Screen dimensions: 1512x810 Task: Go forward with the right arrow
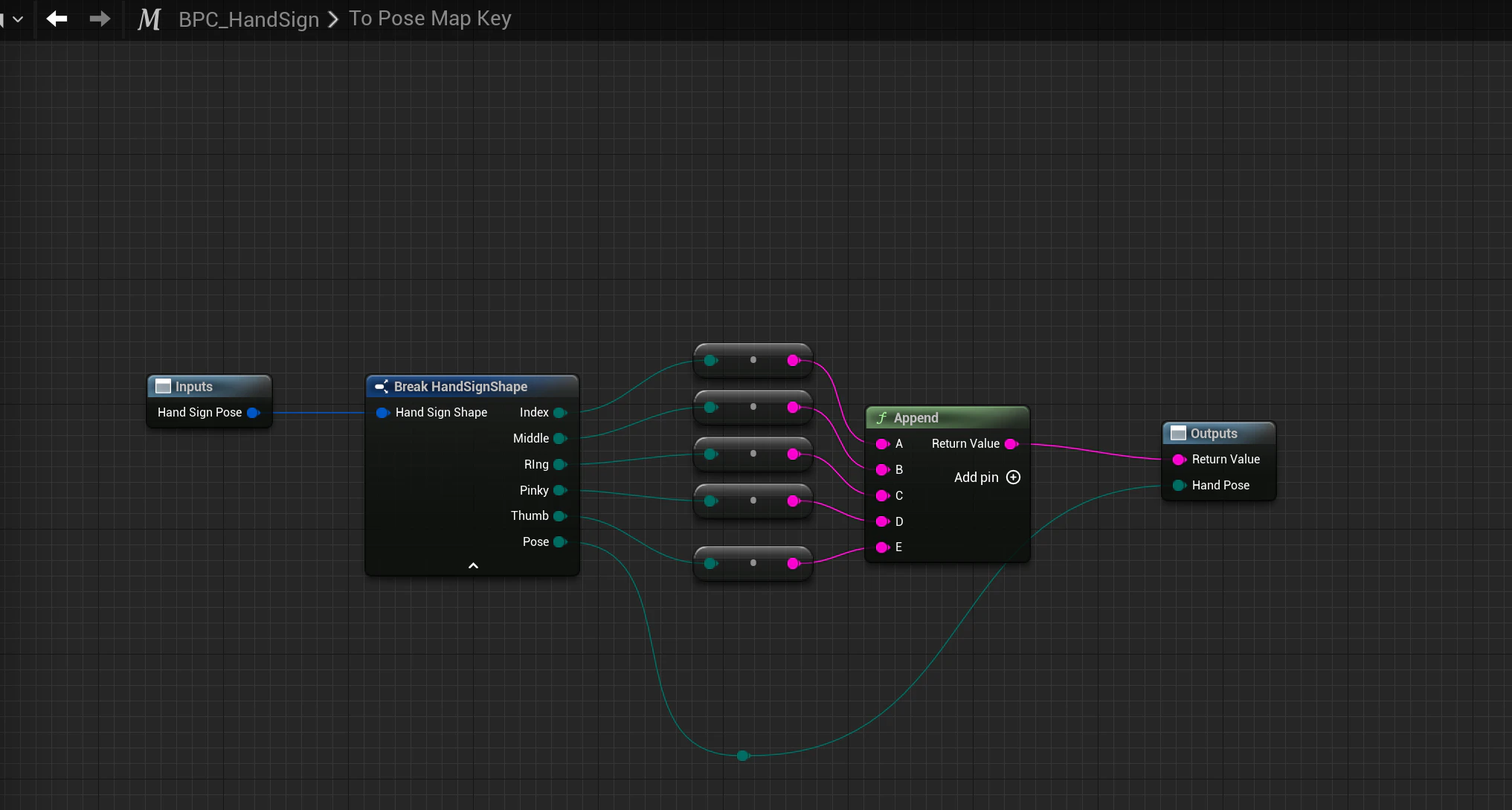tap(100, 19)
